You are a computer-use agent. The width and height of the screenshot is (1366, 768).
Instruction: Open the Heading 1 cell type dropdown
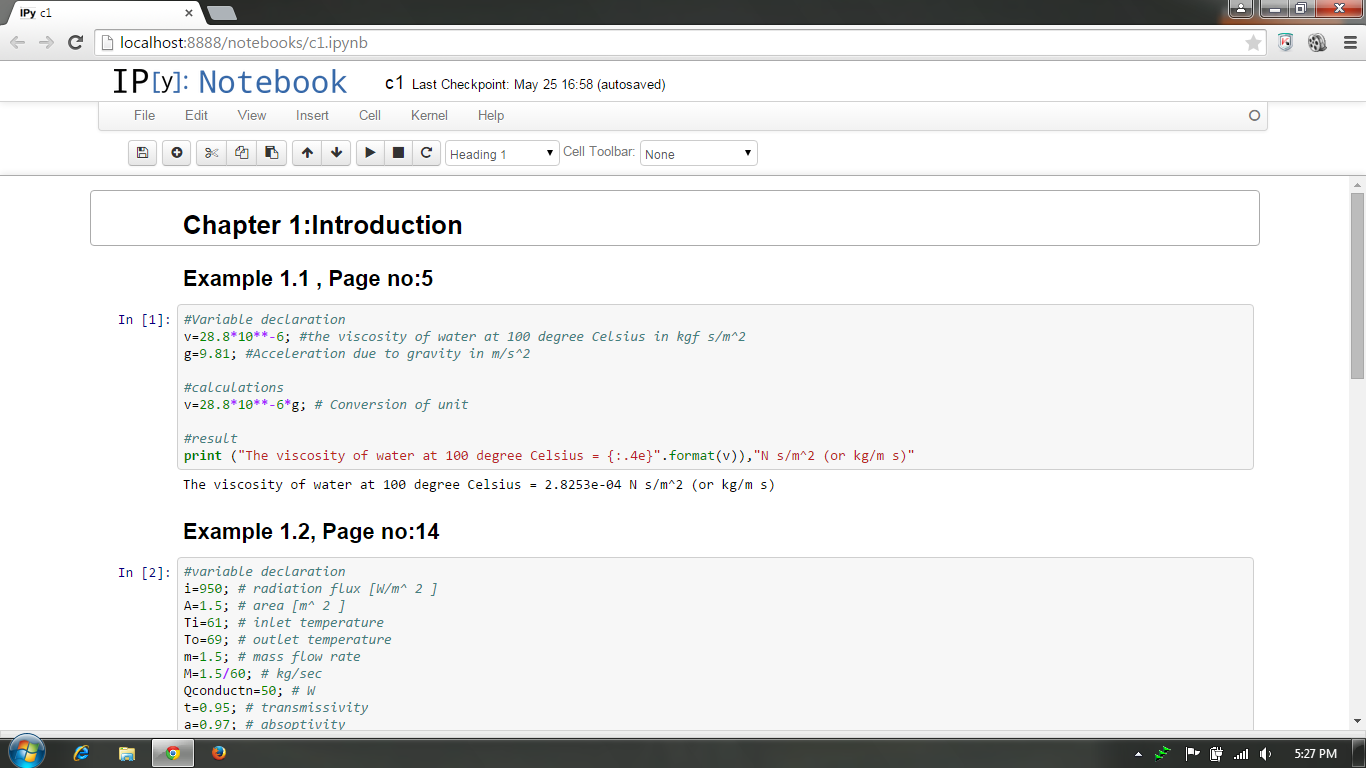[502, 154]
